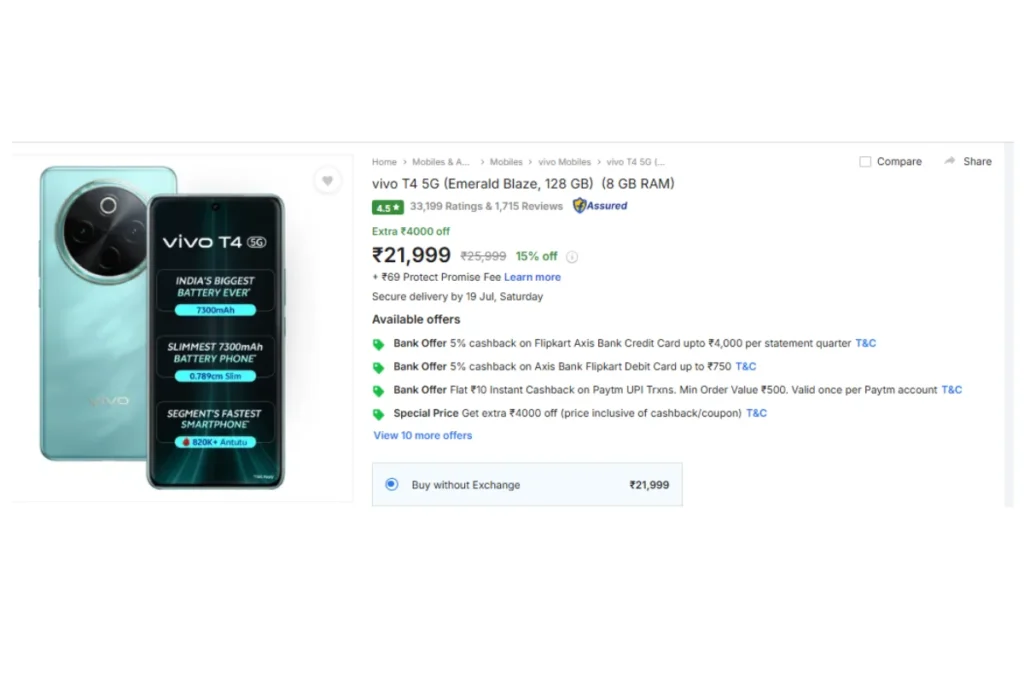This screenshot has height=683, width=1024.
Task: Click green tag icon beside Paytm UPI offer
Action: pyautogui.click(x=379, y=391)
